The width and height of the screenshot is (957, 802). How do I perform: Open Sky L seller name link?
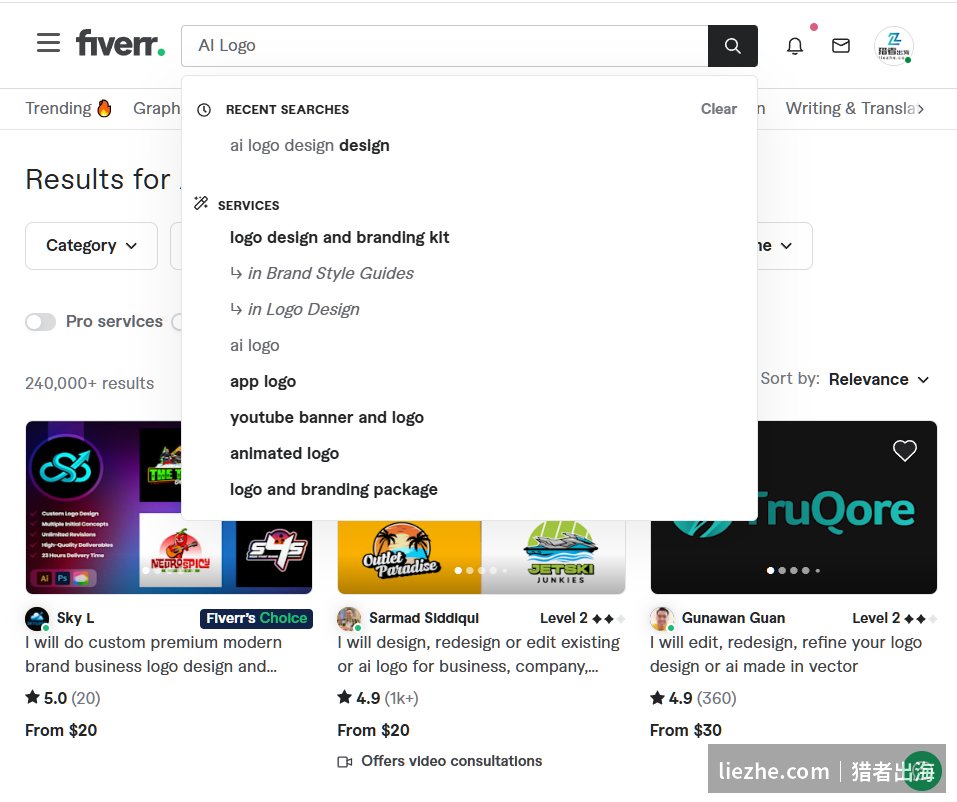[x=75, y=618]
